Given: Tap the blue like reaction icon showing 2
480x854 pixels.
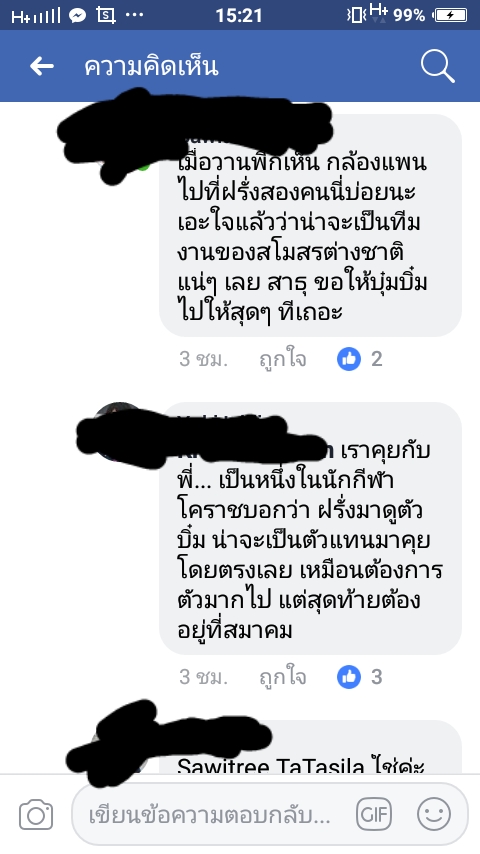Looking at the screenshot, I should 349,359.
